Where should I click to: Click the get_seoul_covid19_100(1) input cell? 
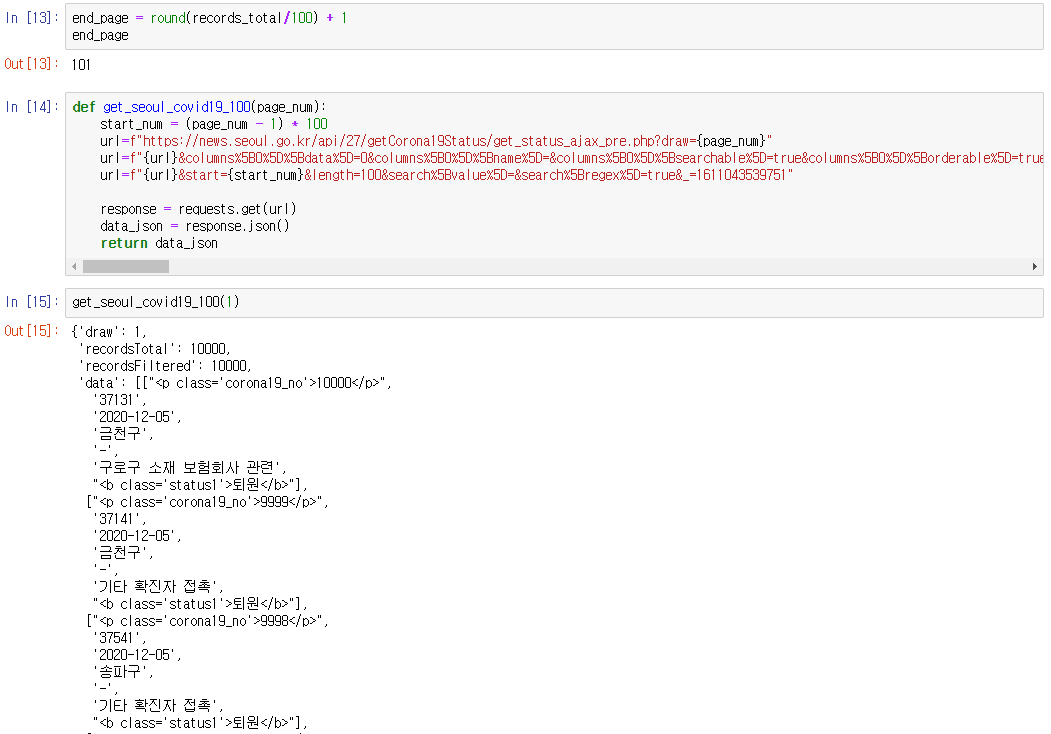click(x=554, y=302)
